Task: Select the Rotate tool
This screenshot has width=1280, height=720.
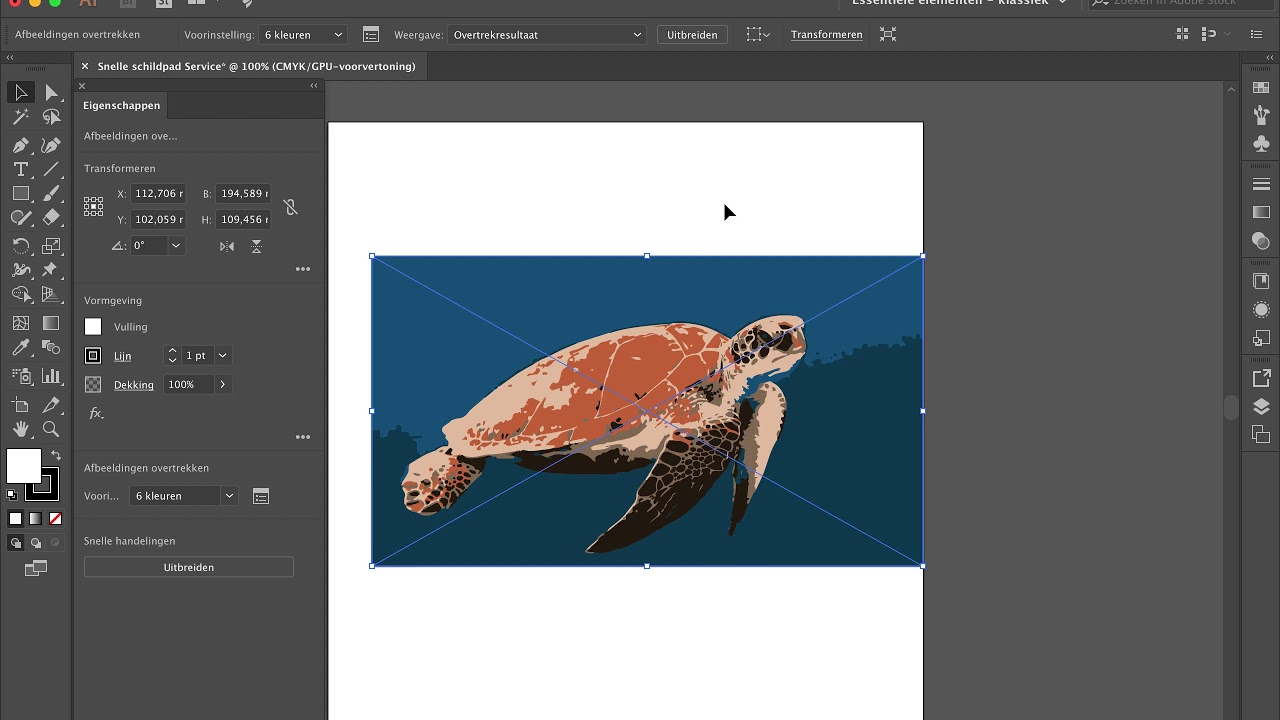Action: point(21,246)
